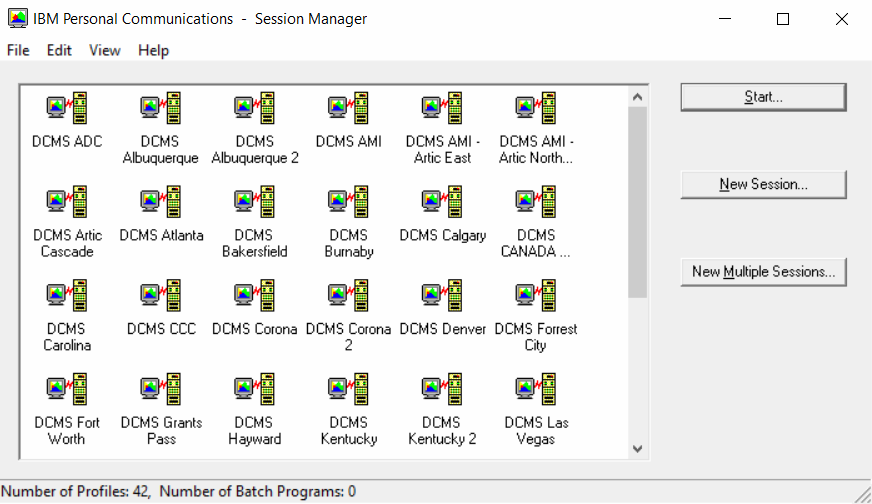Click the Number of Batch Programs status text
The height and width of the screenshot is (504, 872).
point(257,492)
